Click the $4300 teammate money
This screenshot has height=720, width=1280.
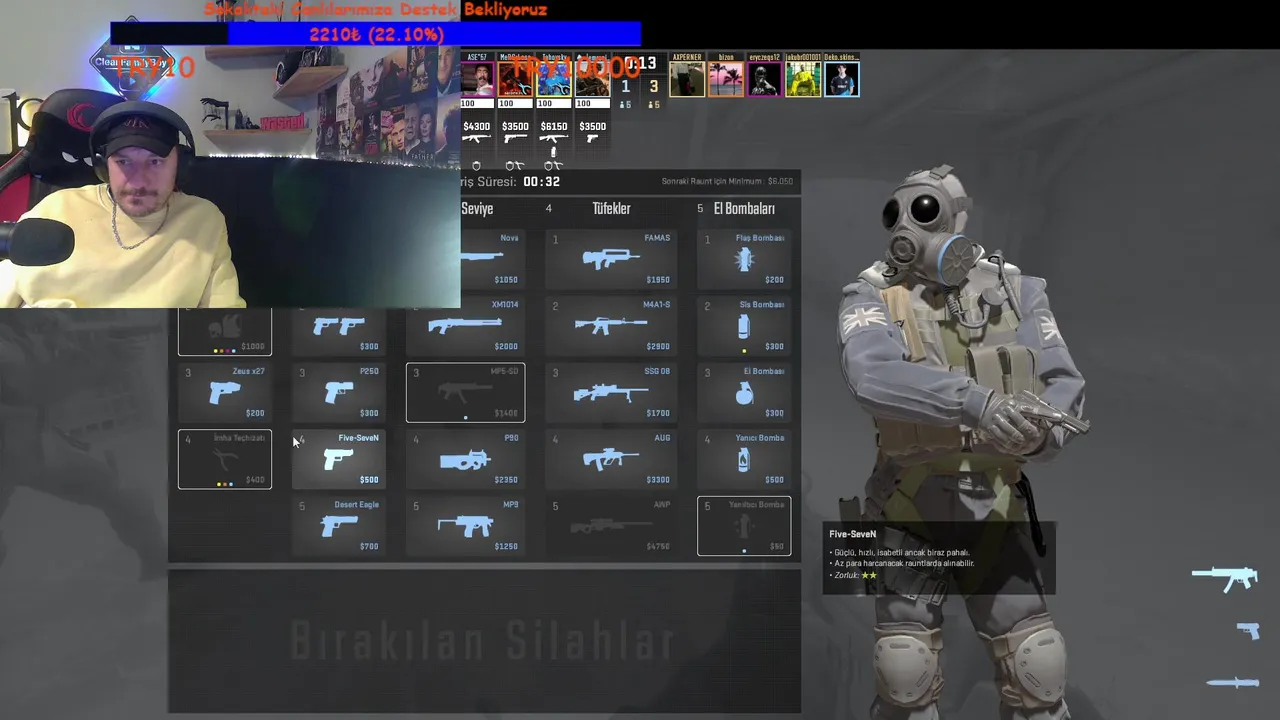coord(477,126)
